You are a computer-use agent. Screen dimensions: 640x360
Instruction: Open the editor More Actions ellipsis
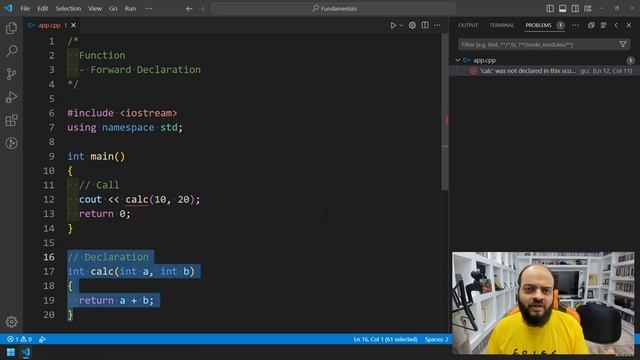437,25
